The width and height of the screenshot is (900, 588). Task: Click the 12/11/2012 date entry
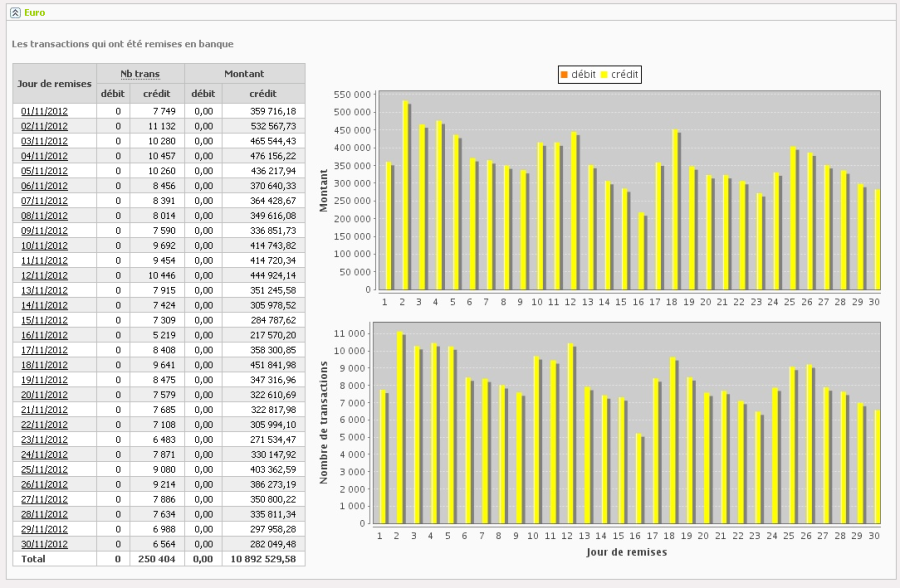[x=44, y=275]
